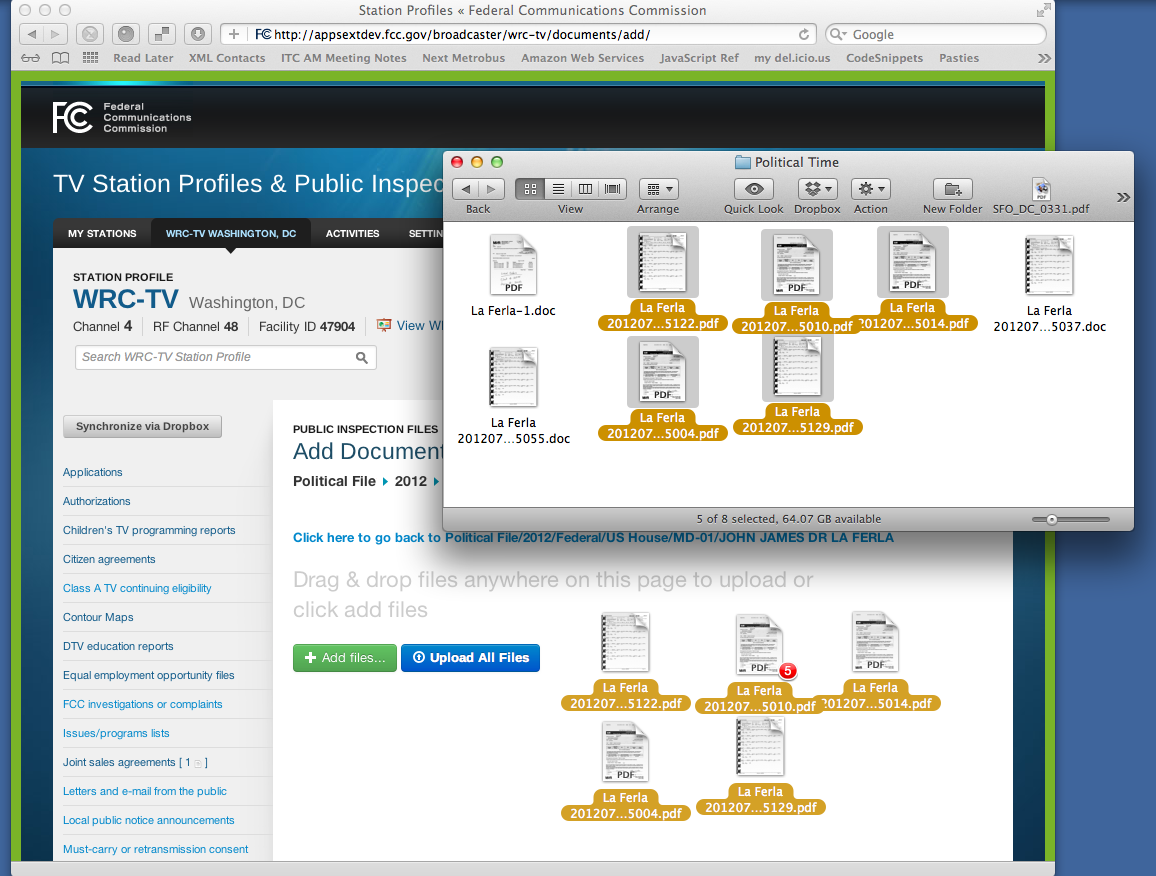This screenshot has width=1156, height=876.
Task: Click Safari downloads button
Action: (x=198, y=34)
